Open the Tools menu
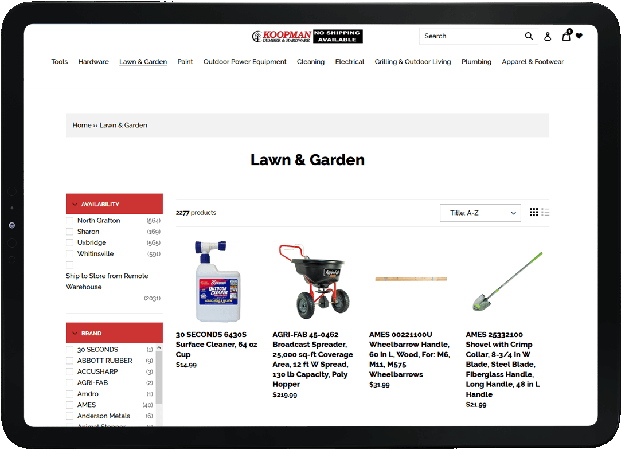 (60, 62)
